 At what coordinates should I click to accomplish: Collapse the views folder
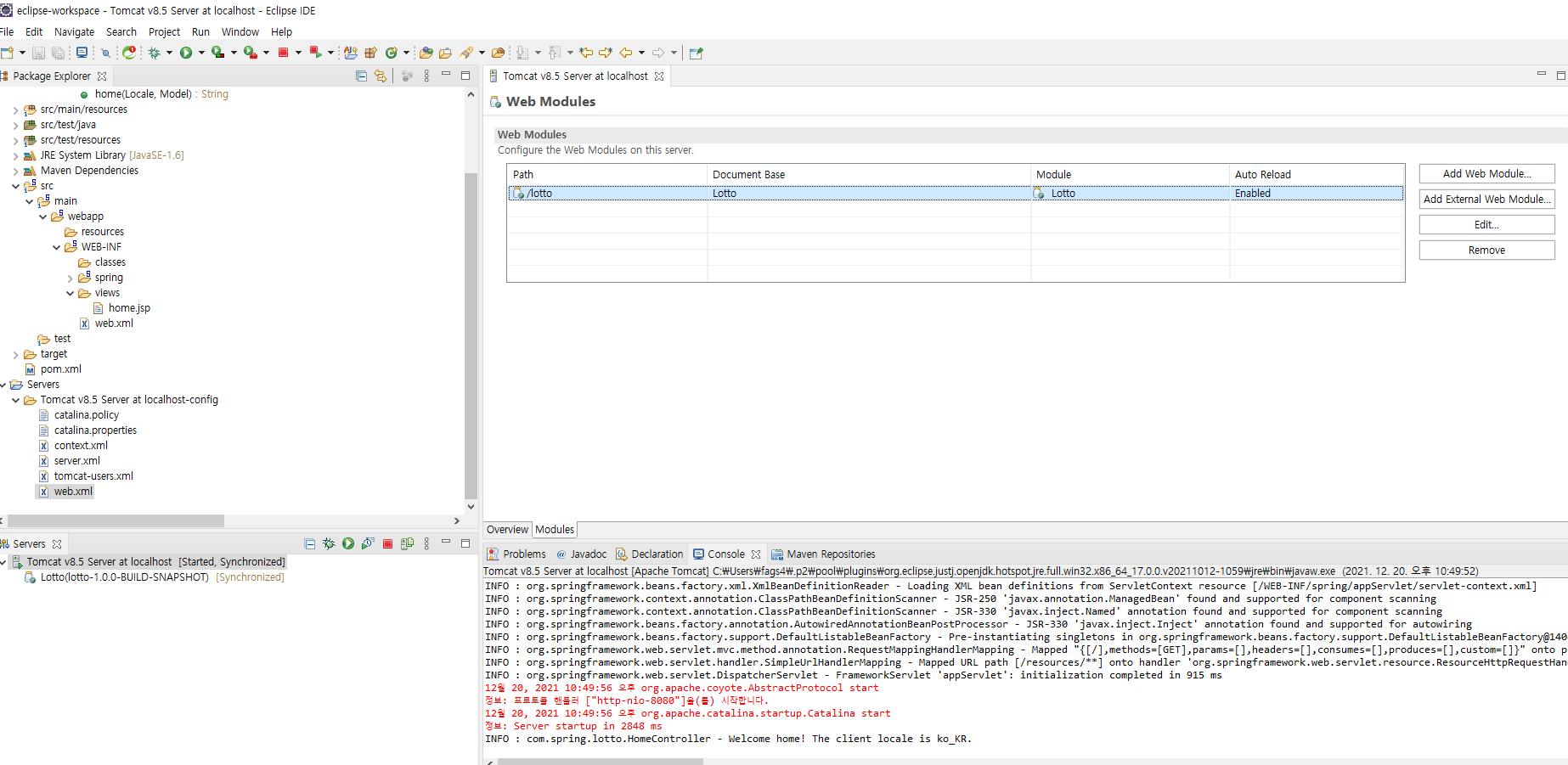70,294
